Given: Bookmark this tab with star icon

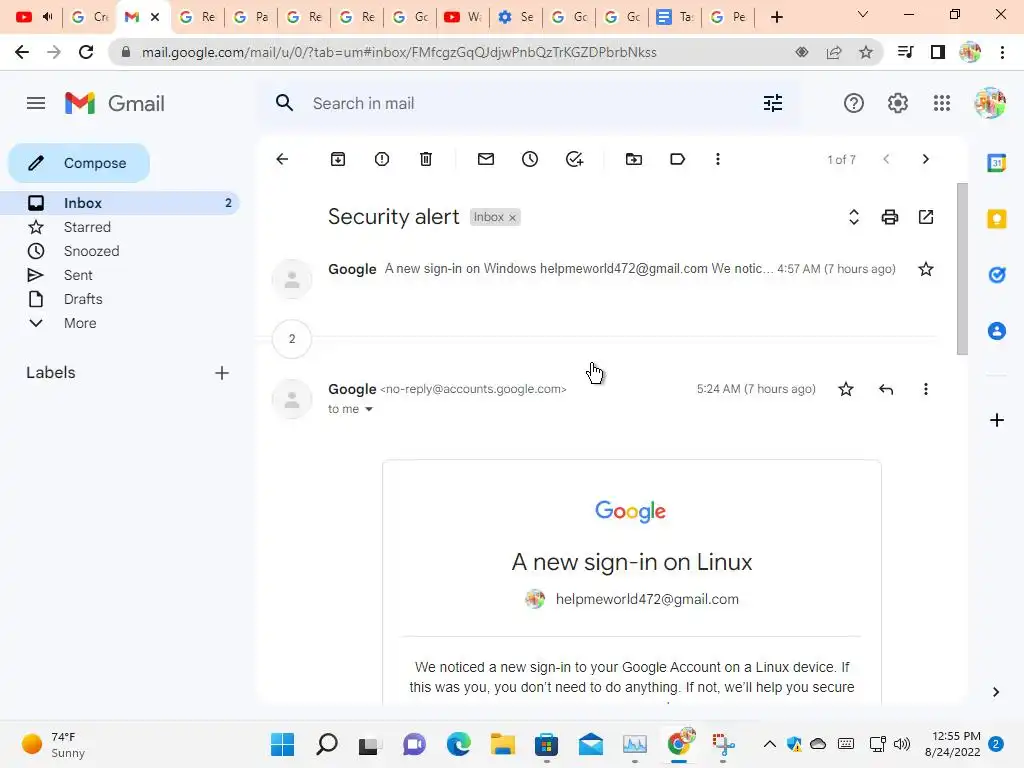Looking at the screenshot, I should 866,52.
